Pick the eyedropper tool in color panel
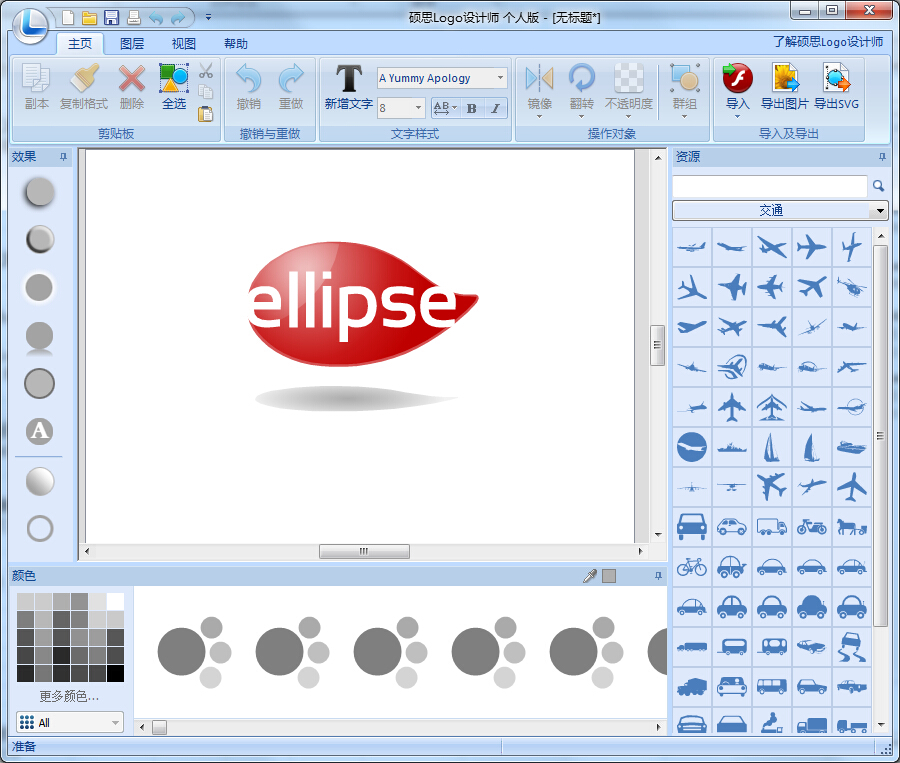The height and width of the screenshot is (763, 900). [590, 576]
